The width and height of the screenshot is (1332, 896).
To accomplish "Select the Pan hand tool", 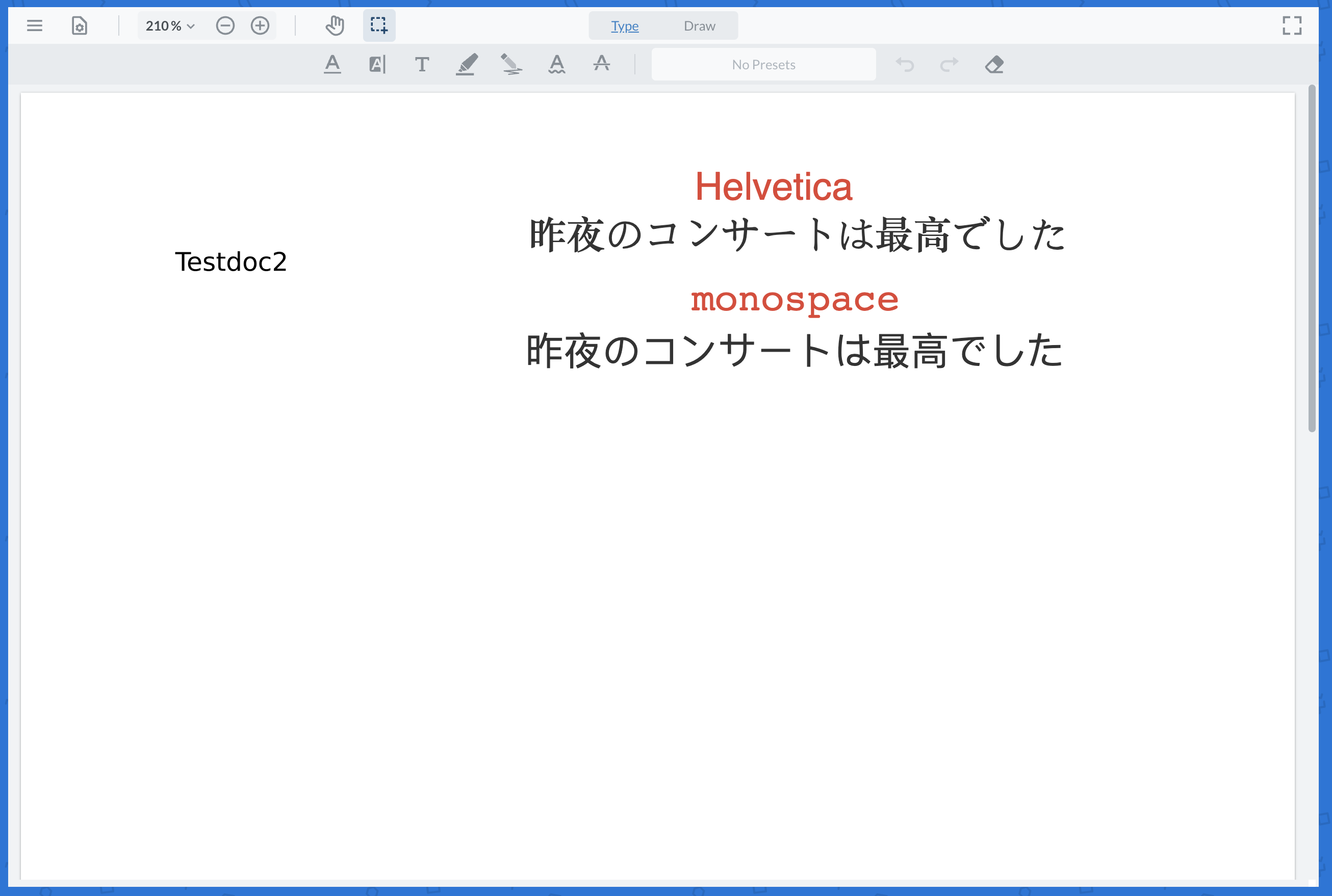I will pyautogui.click(x=335, y=25).
